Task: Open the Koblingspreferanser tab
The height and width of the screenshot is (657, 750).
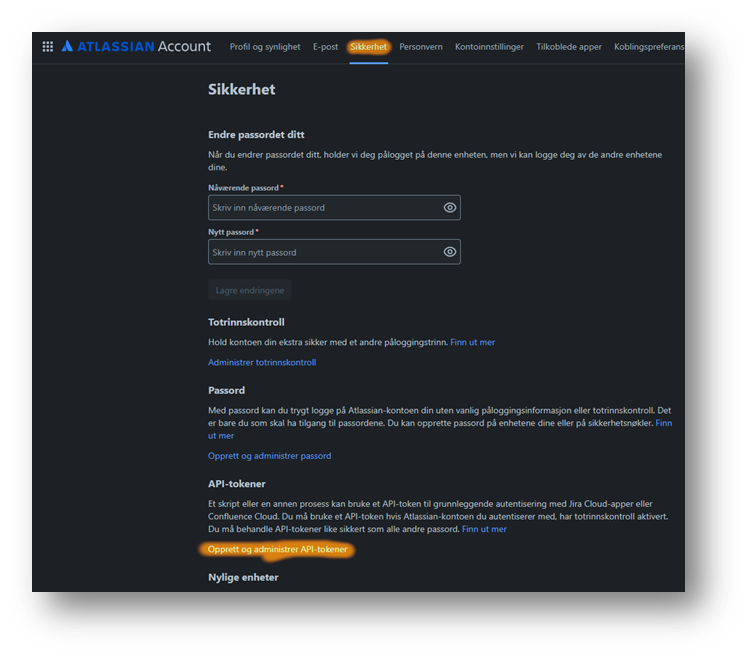Action: point(649,47)
